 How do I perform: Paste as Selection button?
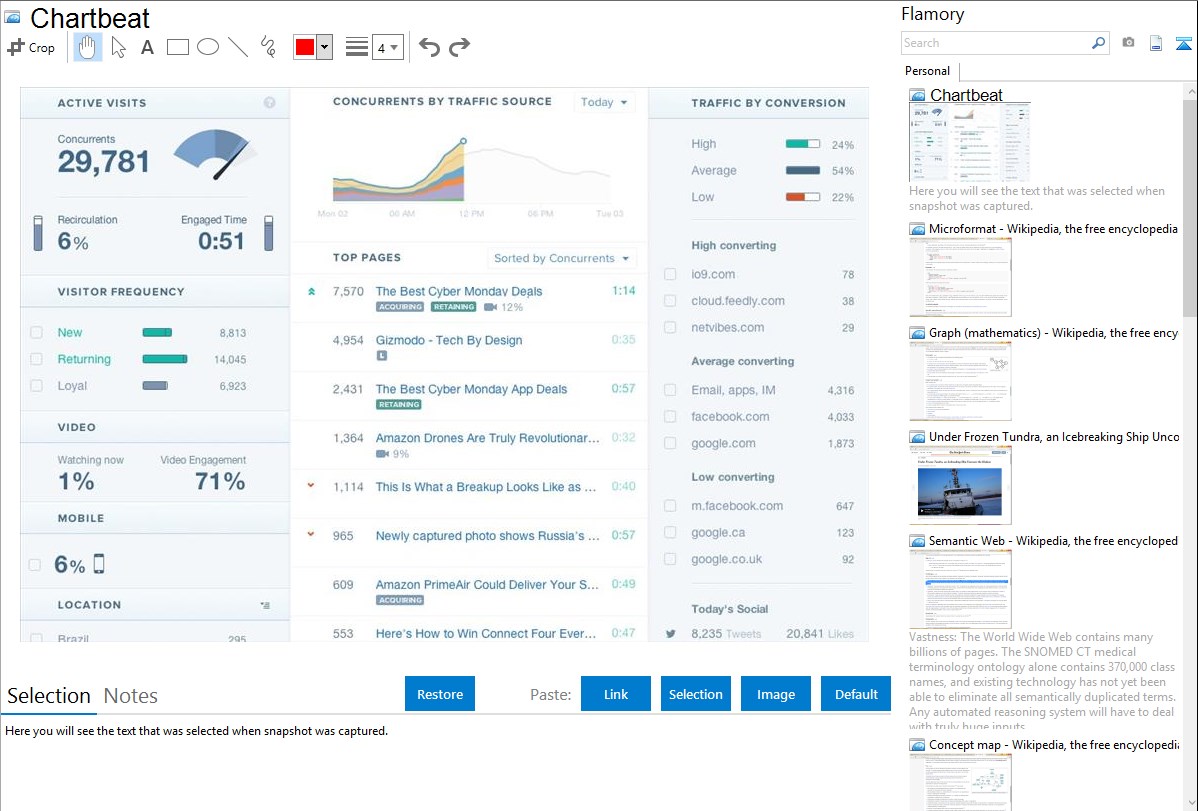pos(696,694)
